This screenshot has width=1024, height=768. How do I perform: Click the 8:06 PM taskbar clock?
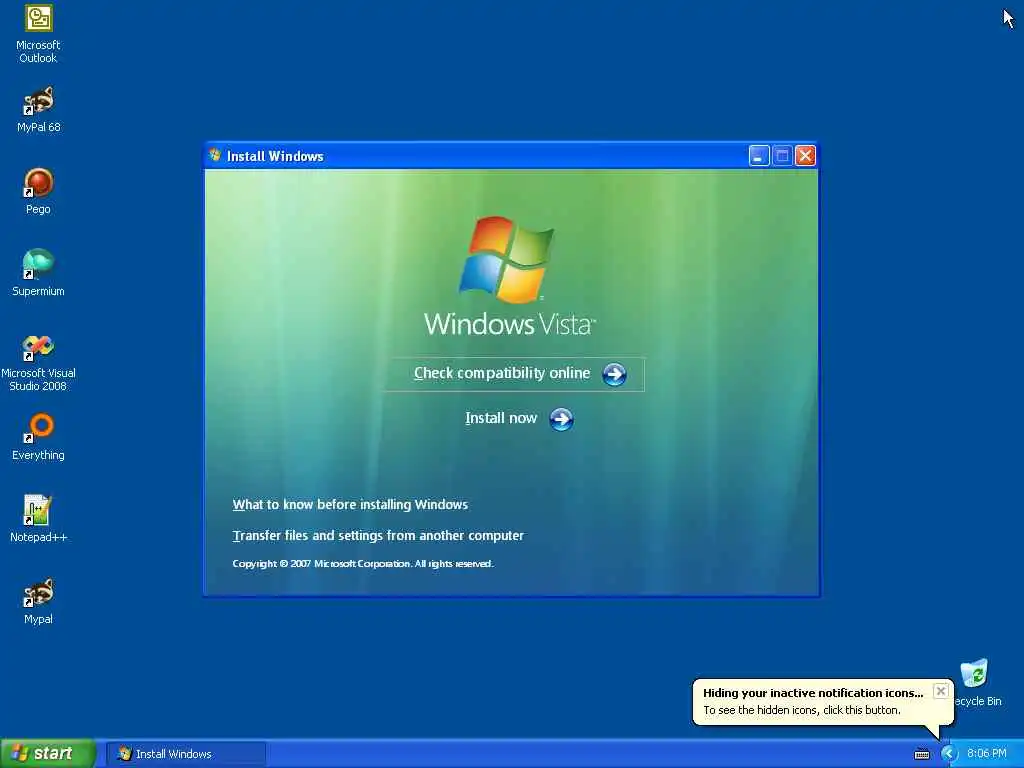coord(987,754)
